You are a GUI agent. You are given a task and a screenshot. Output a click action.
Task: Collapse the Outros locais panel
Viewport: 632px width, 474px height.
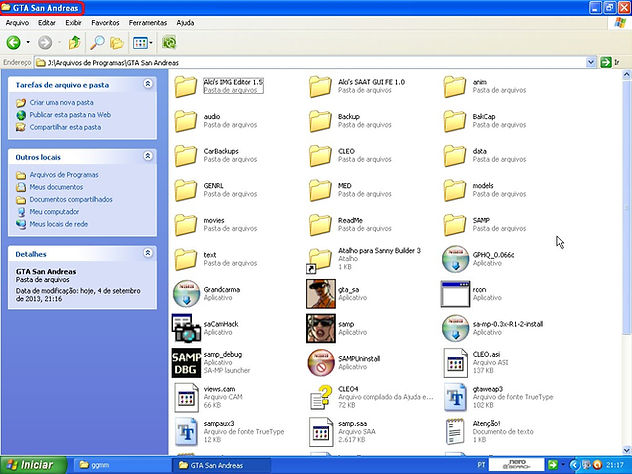[x=148, y=156]
